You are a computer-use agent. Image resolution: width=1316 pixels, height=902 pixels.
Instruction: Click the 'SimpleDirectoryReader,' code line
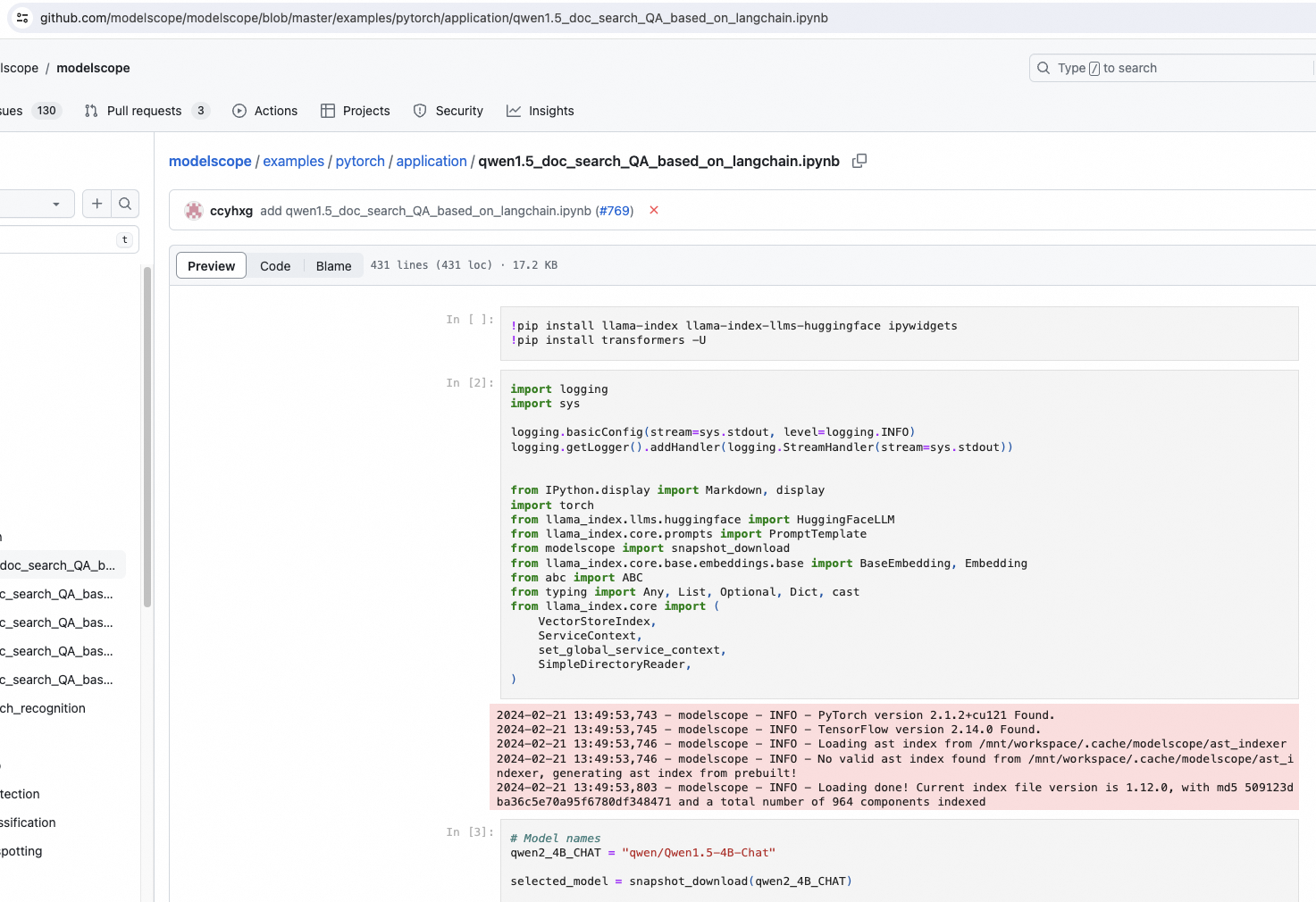[615, 664]
